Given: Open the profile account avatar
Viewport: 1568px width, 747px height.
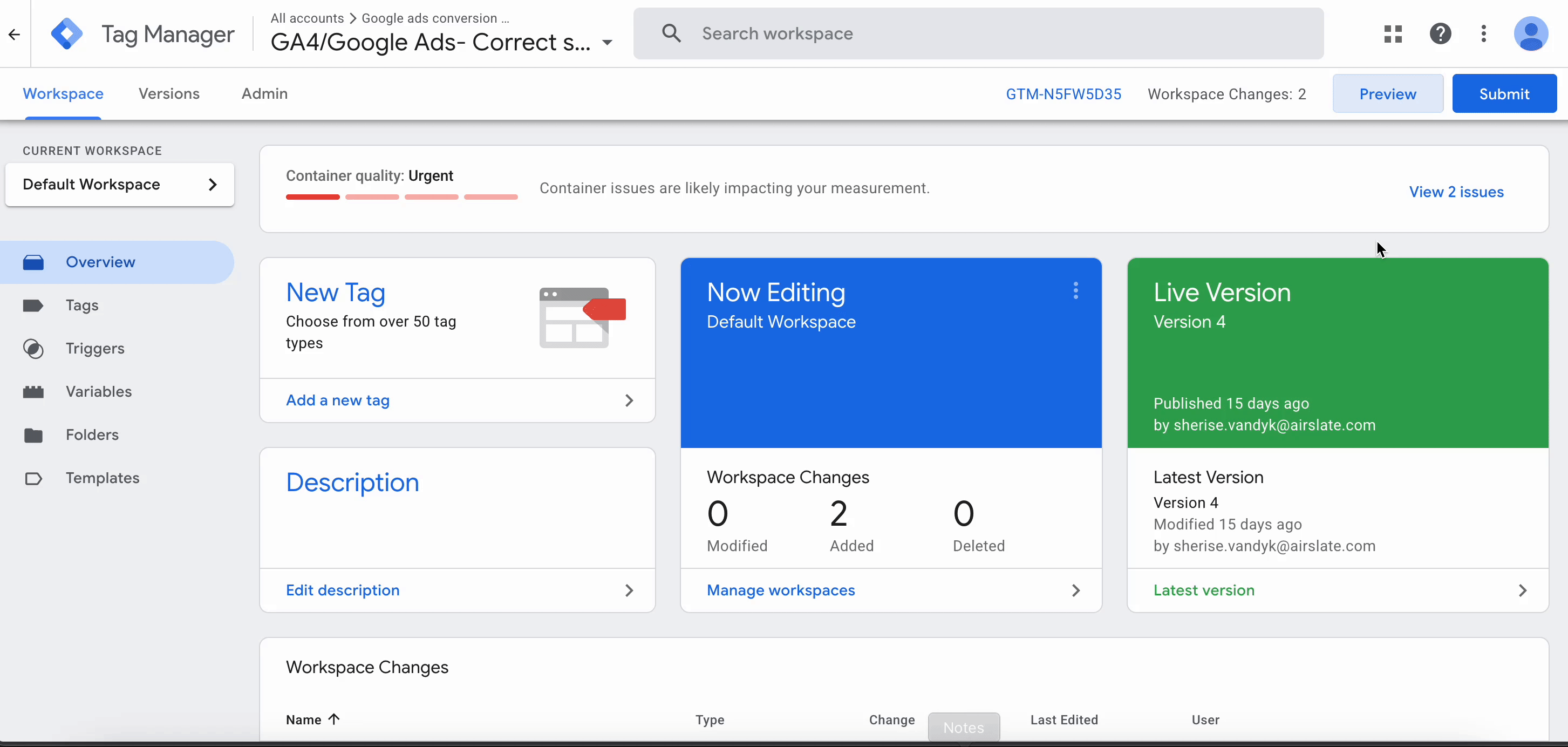Looking at the screenshot, I should 1531,33.
